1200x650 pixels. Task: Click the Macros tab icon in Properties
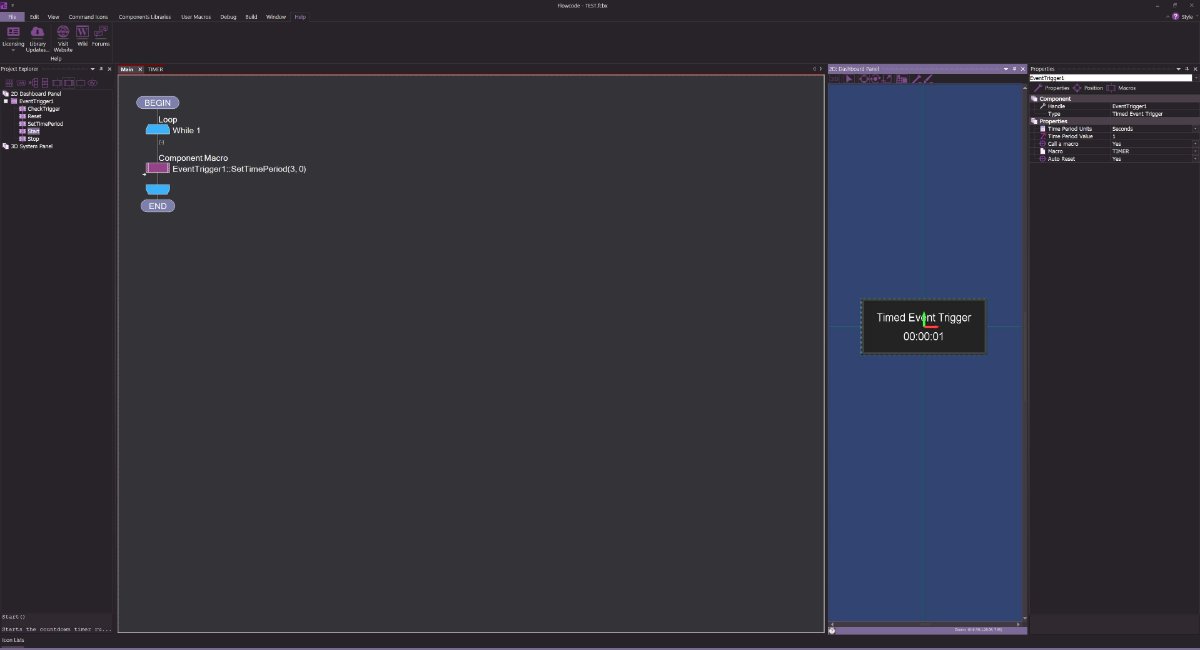point(1111,88)
